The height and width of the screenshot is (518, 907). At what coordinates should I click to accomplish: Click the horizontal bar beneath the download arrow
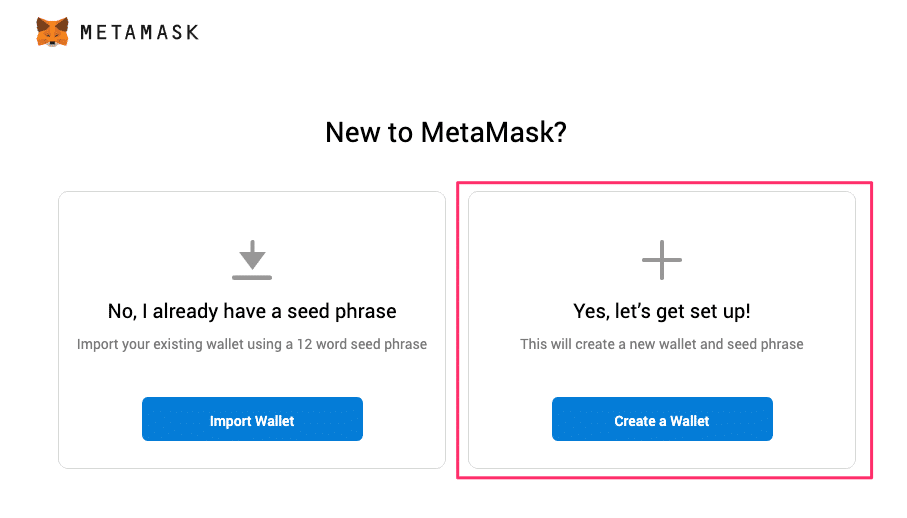pyautogui.click(x=252, y=277)
